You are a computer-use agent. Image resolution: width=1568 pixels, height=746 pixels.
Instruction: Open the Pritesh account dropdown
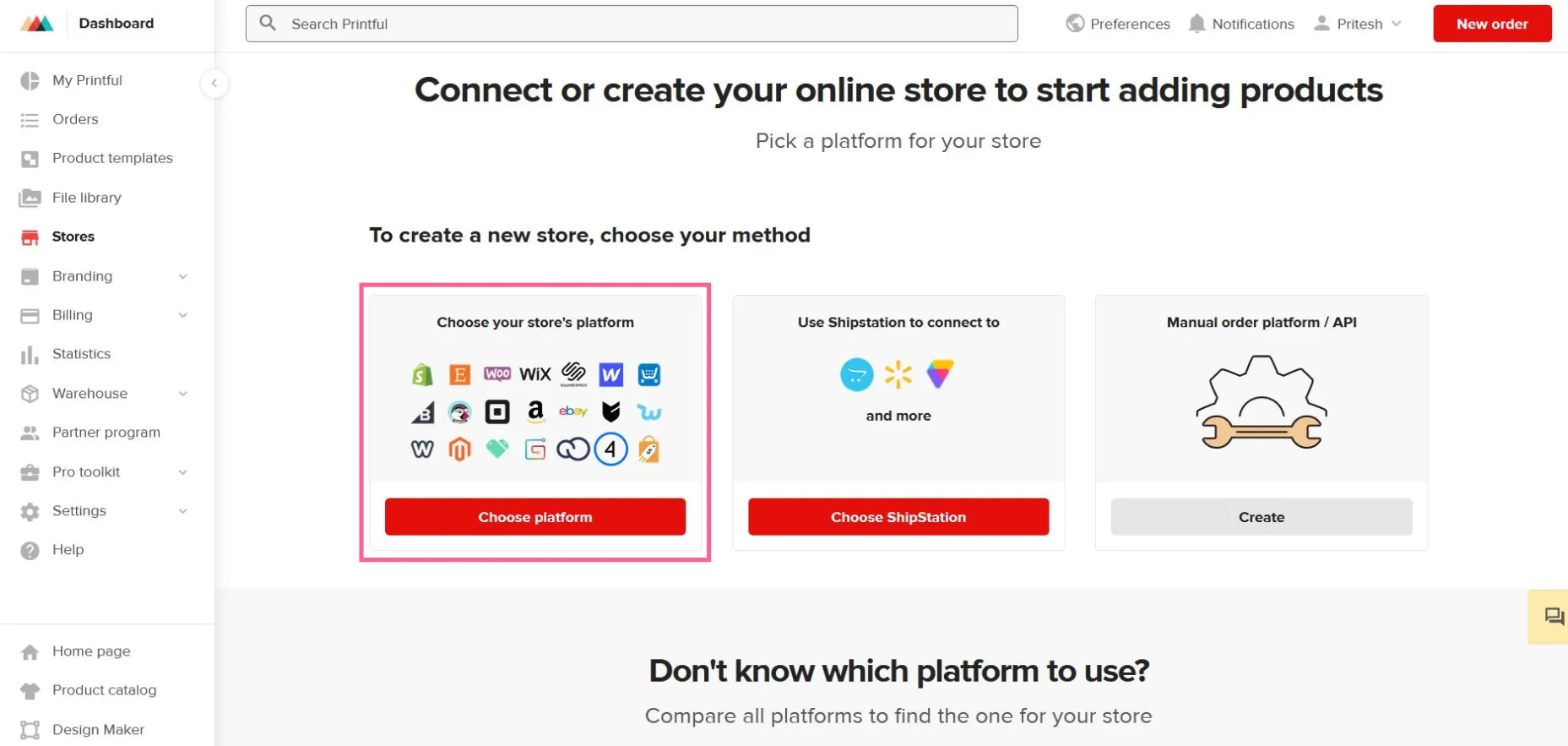pos(1358,24)
